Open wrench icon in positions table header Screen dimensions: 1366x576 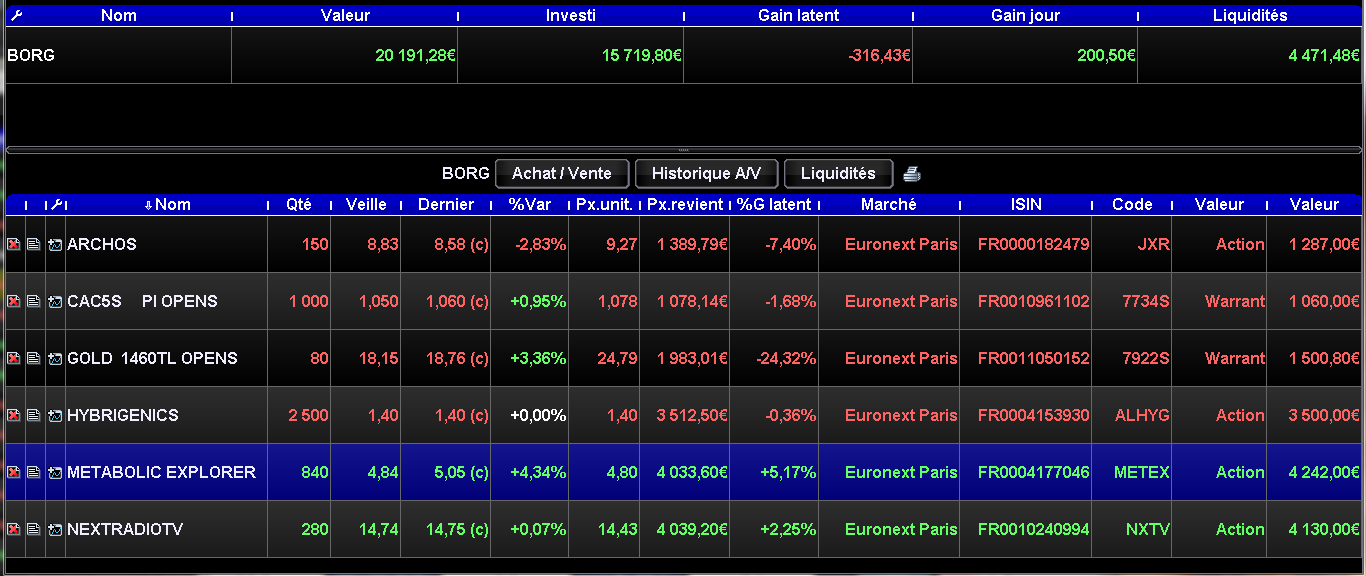tap(56, 204)
